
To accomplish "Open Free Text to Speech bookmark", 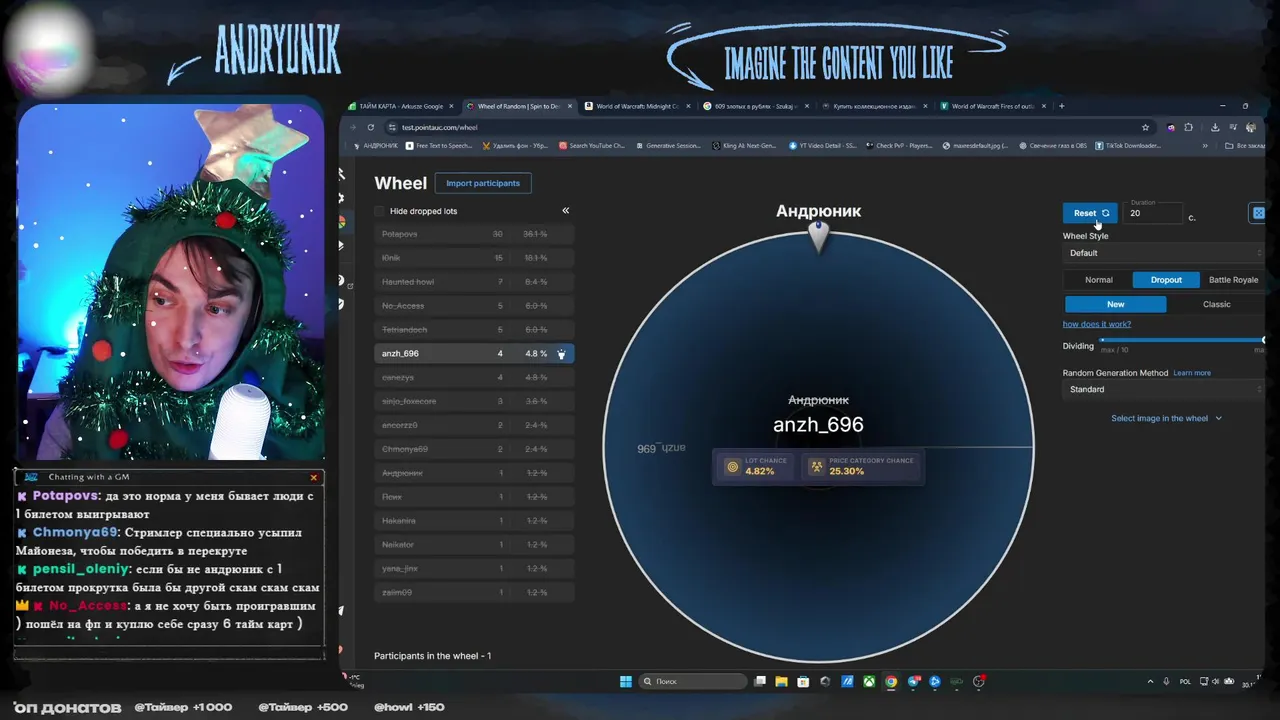I will point(439,146).
